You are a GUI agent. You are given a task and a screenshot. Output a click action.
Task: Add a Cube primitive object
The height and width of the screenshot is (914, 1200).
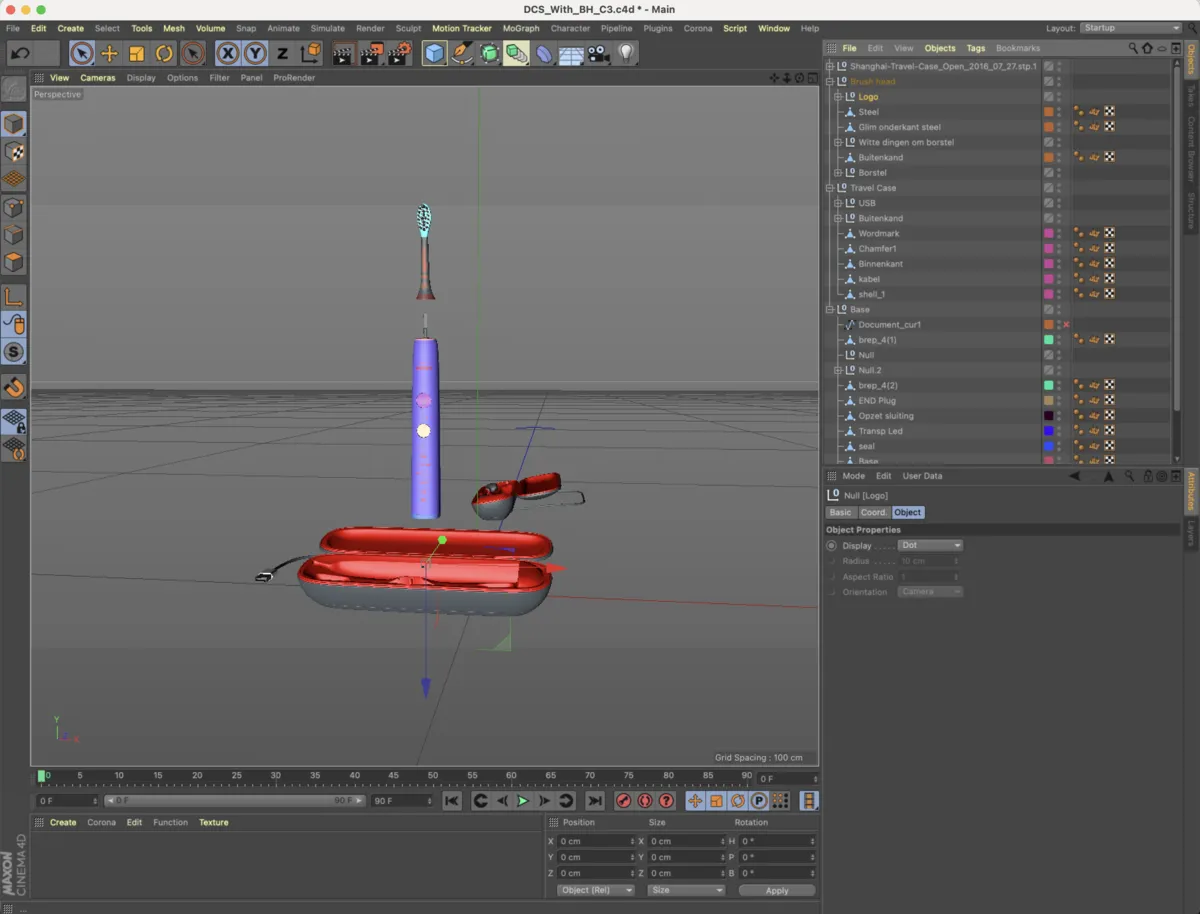(434, 54)
